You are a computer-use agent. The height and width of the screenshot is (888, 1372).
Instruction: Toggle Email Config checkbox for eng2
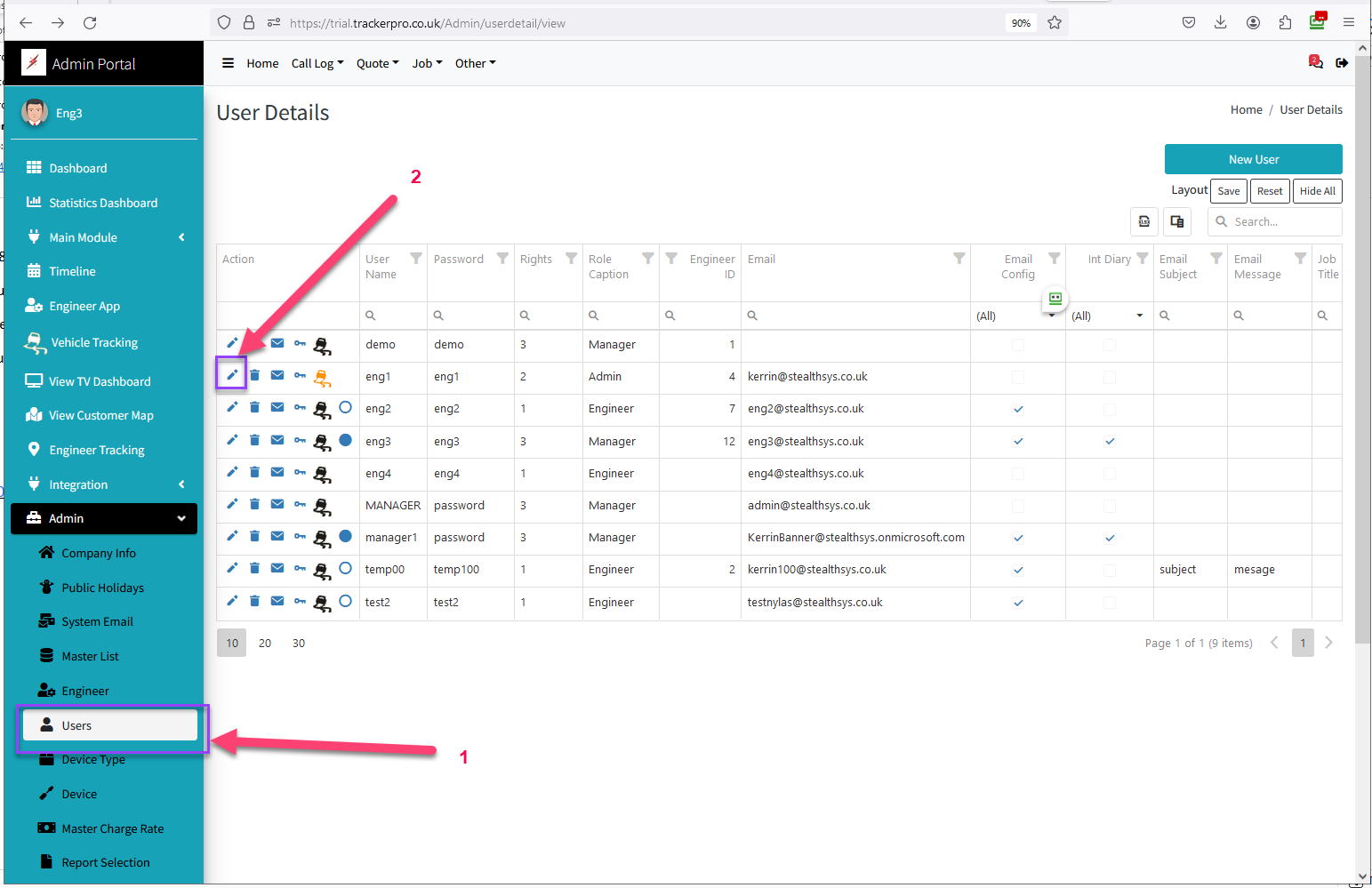pyautogui.click(x=1018, y=409)
